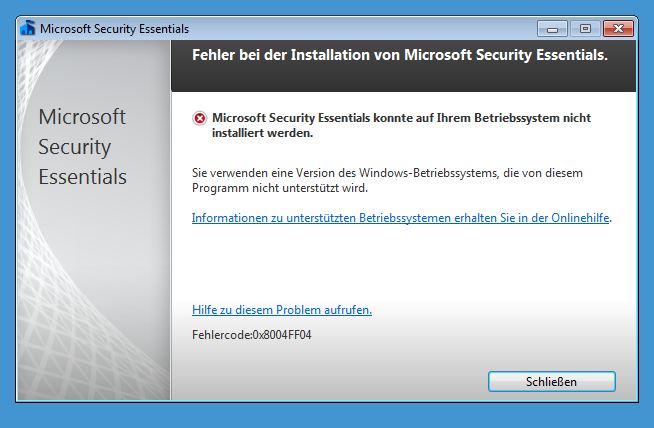Click the red error icon beside the message
654x428 pixels.
pos(200,118)
